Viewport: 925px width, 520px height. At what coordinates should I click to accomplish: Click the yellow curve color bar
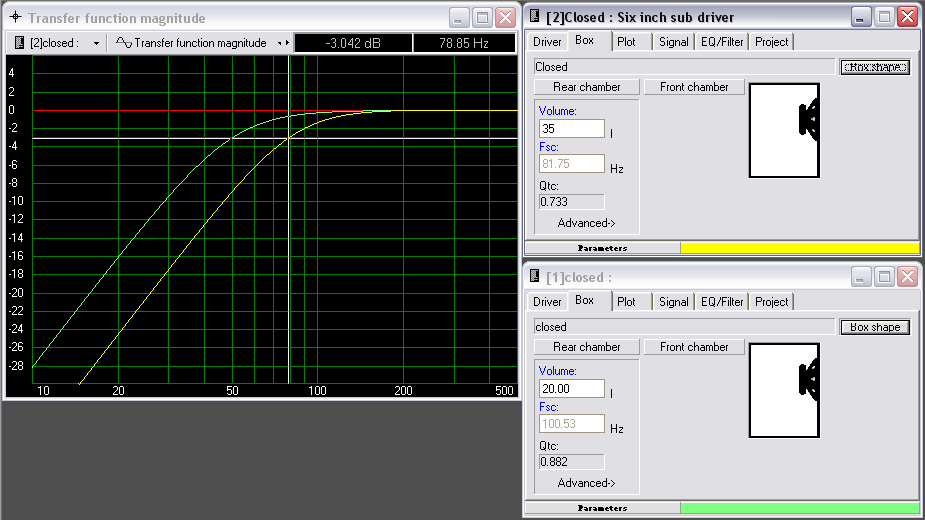[799, 248]
